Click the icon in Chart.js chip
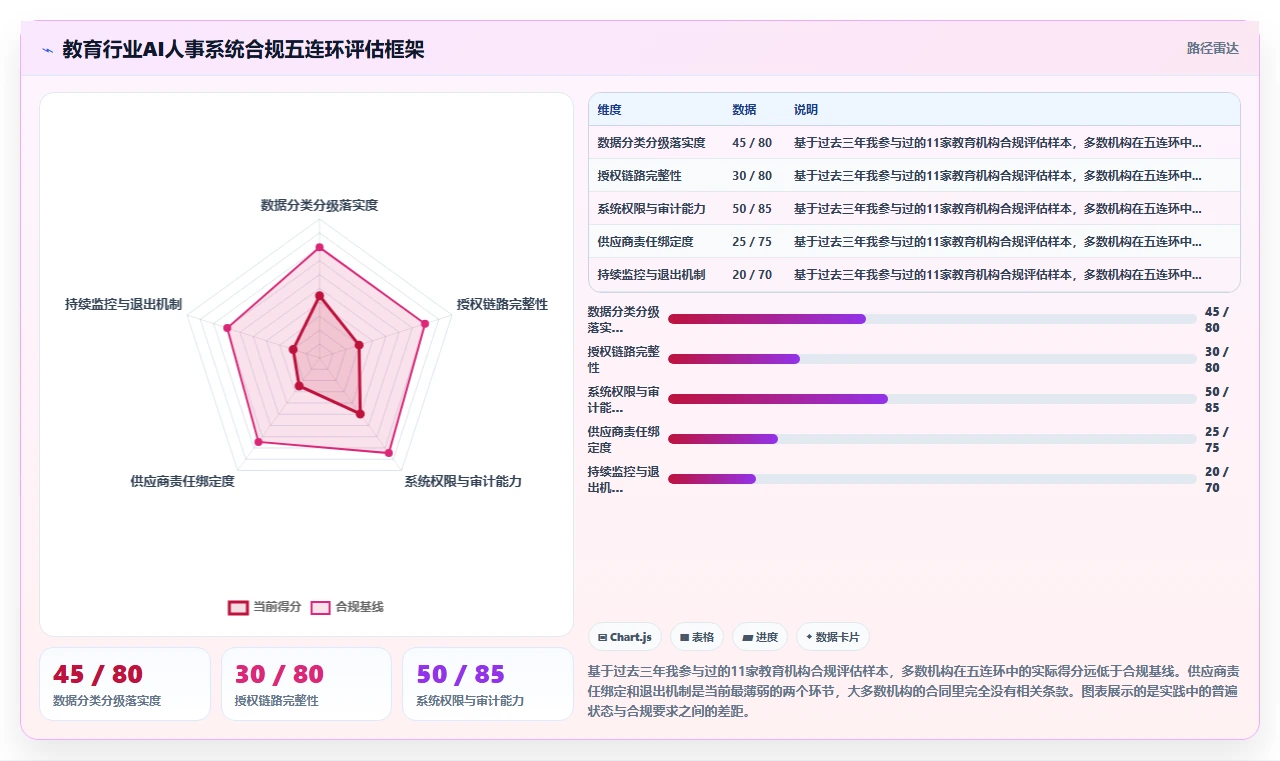1280x761 pixels. [x=602, y=637]
